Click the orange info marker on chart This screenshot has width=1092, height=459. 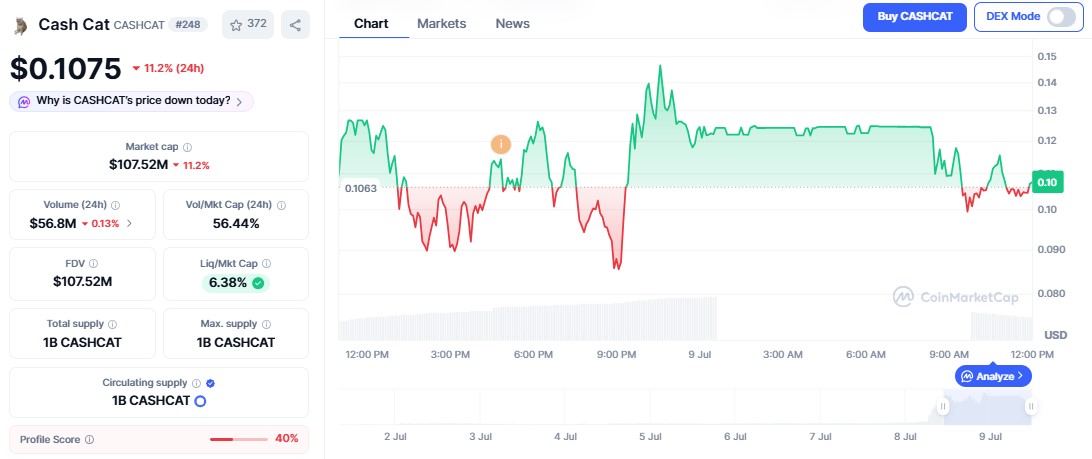pyautogui.click(x=501, y=145)
